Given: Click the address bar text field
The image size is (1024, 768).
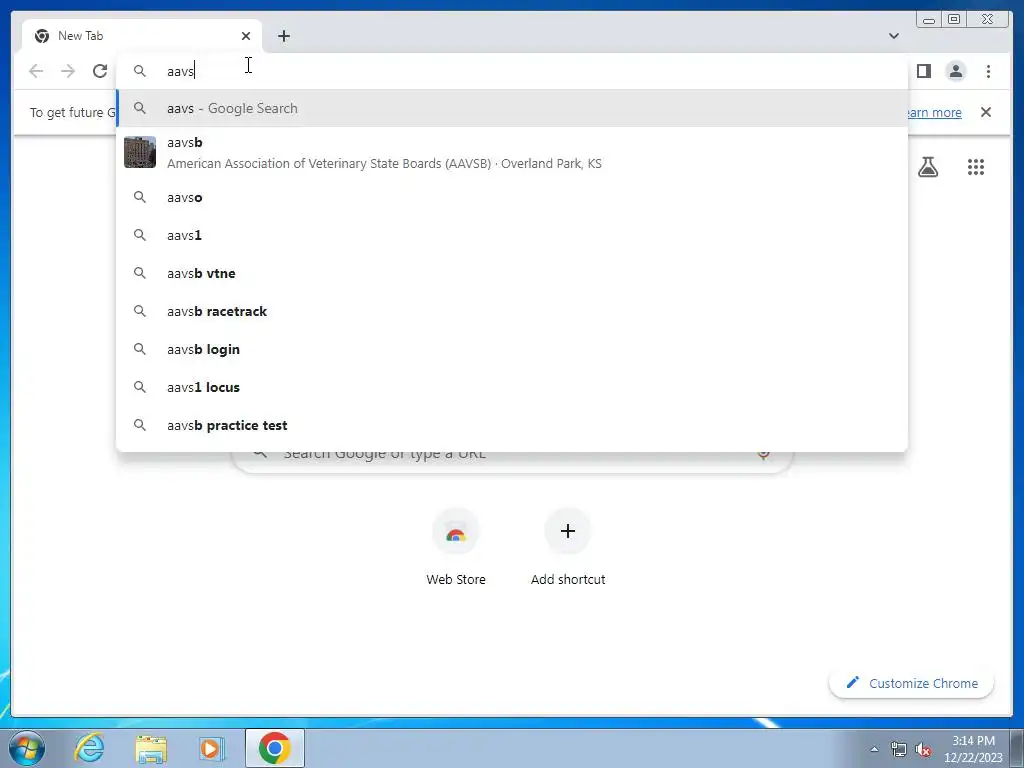Looking at the screenshot, I should [x=512, y=71].
